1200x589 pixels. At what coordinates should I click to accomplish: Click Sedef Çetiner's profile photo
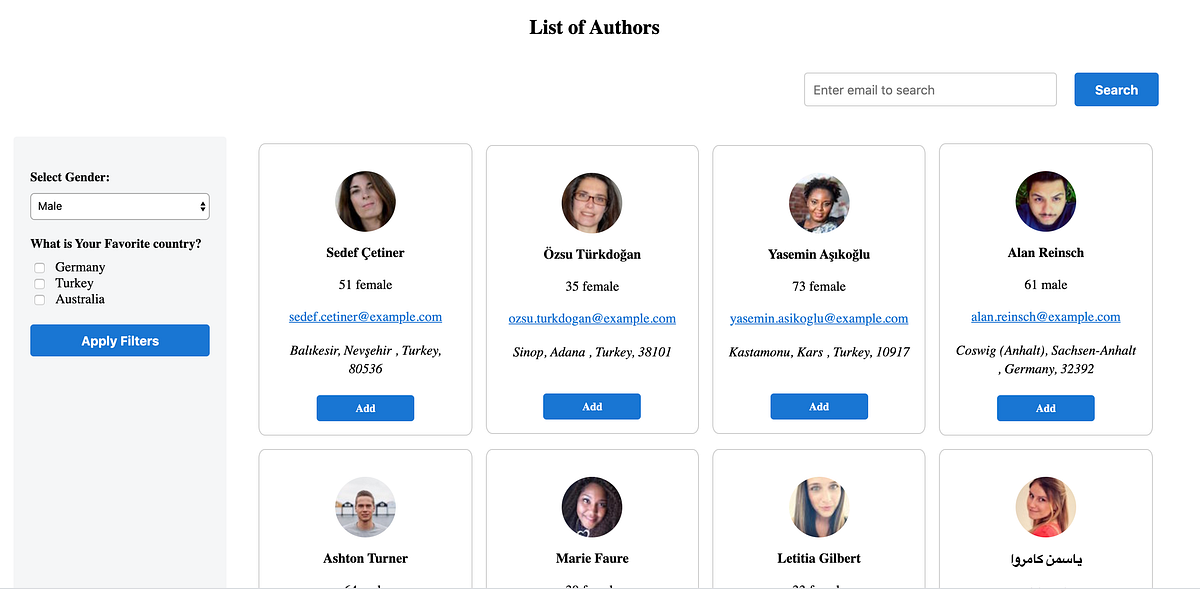point(365,202)
